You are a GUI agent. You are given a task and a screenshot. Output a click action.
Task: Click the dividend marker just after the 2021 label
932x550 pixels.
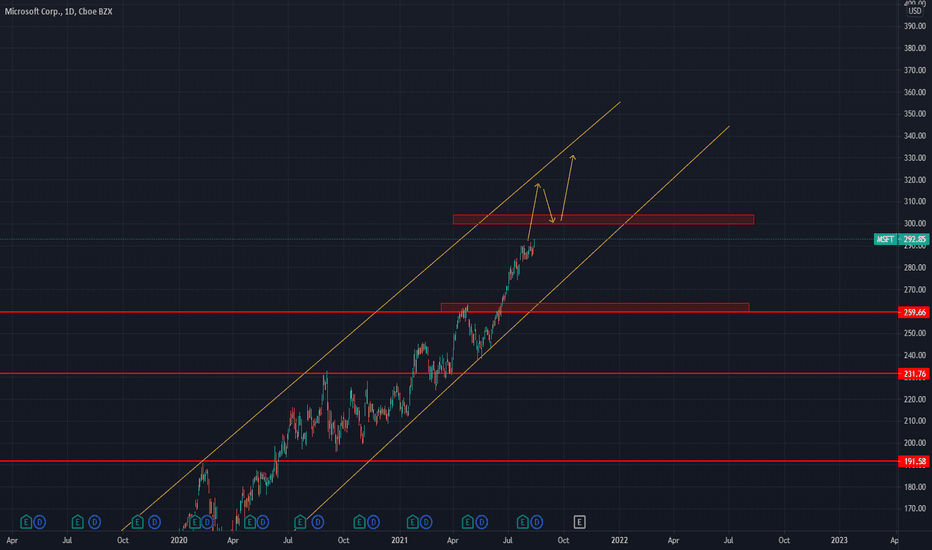pyautogui.click(x=426, y=522)
